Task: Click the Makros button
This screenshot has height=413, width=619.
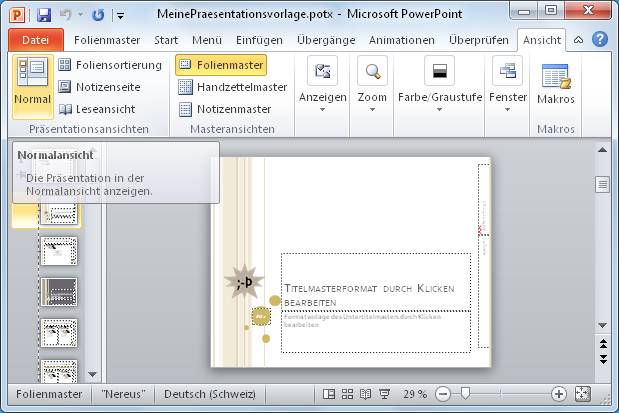Action: (x=556, y=84)
